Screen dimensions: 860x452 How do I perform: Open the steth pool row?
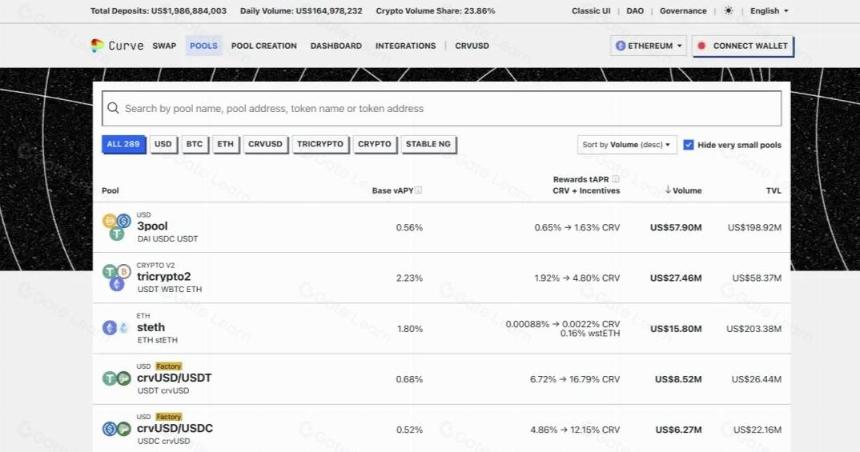click(x=442, y=328)
